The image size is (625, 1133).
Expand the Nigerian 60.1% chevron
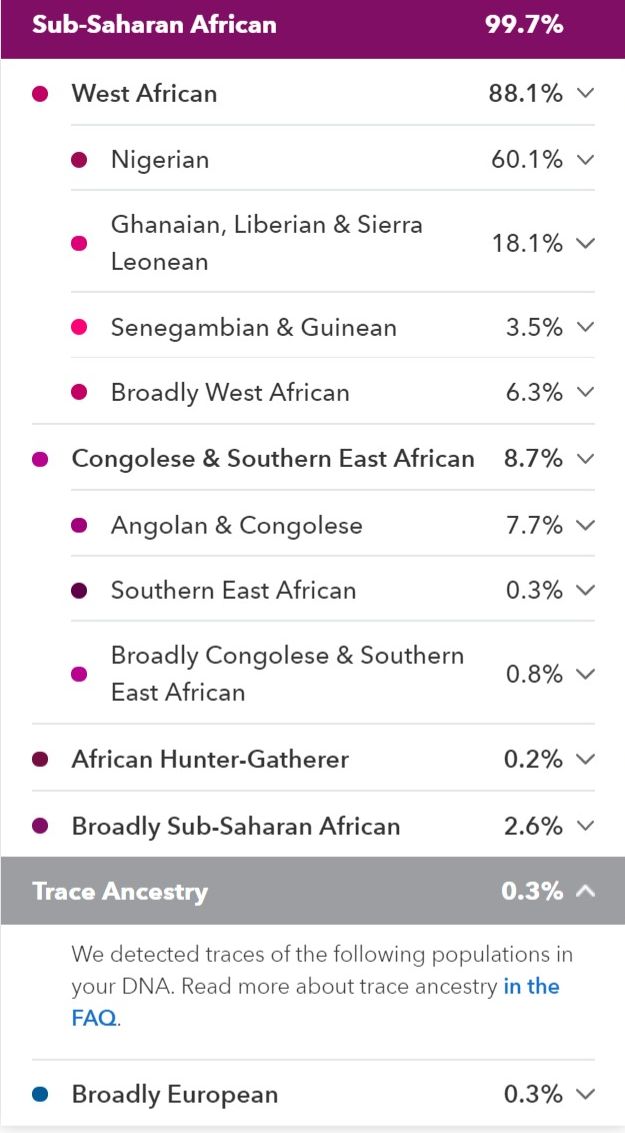click(586, 159)
